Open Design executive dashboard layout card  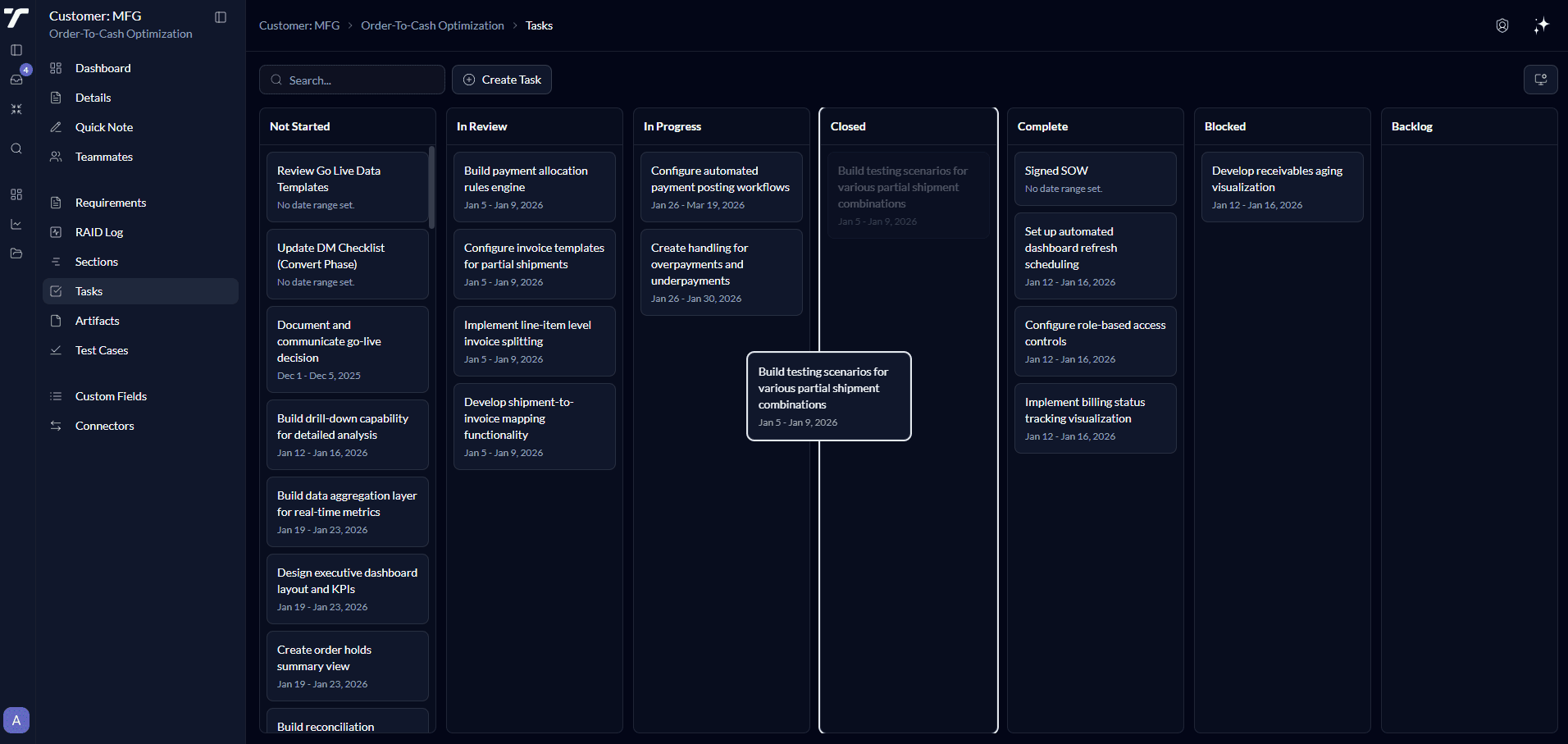[347, 589]
